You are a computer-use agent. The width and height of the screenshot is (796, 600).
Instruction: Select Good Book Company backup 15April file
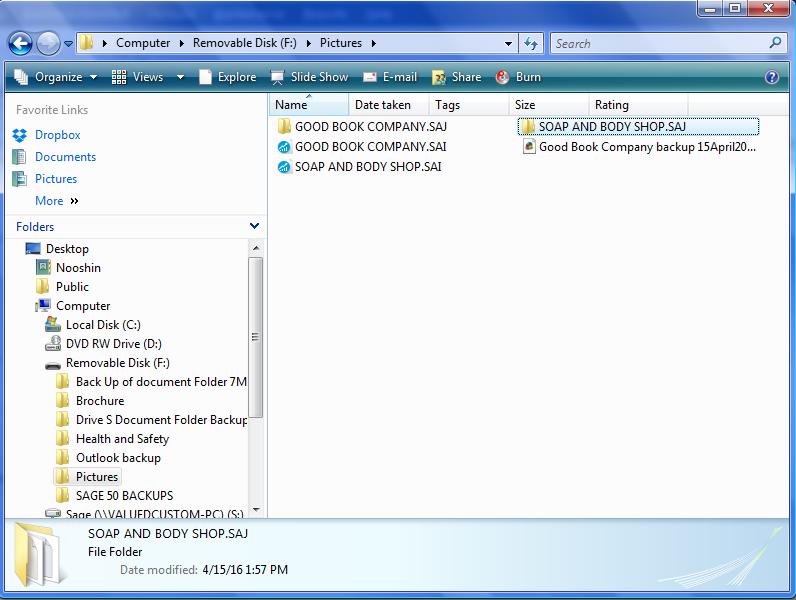tap(639, 147)
